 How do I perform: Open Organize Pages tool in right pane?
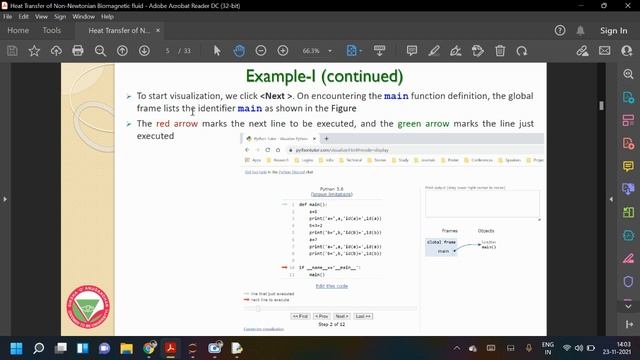(628, 120)
